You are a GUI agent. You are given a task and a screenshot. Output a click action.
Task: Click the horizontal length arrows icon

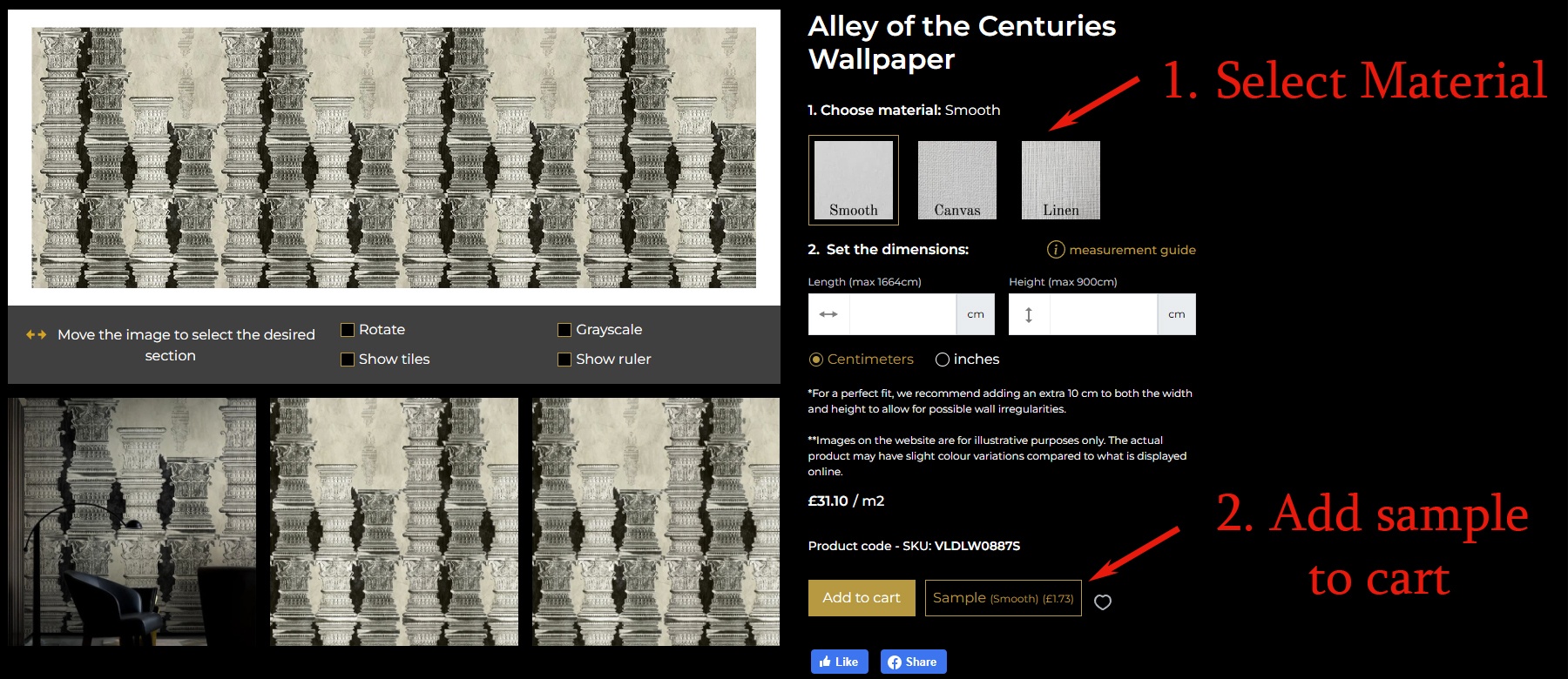click(828, 314)
